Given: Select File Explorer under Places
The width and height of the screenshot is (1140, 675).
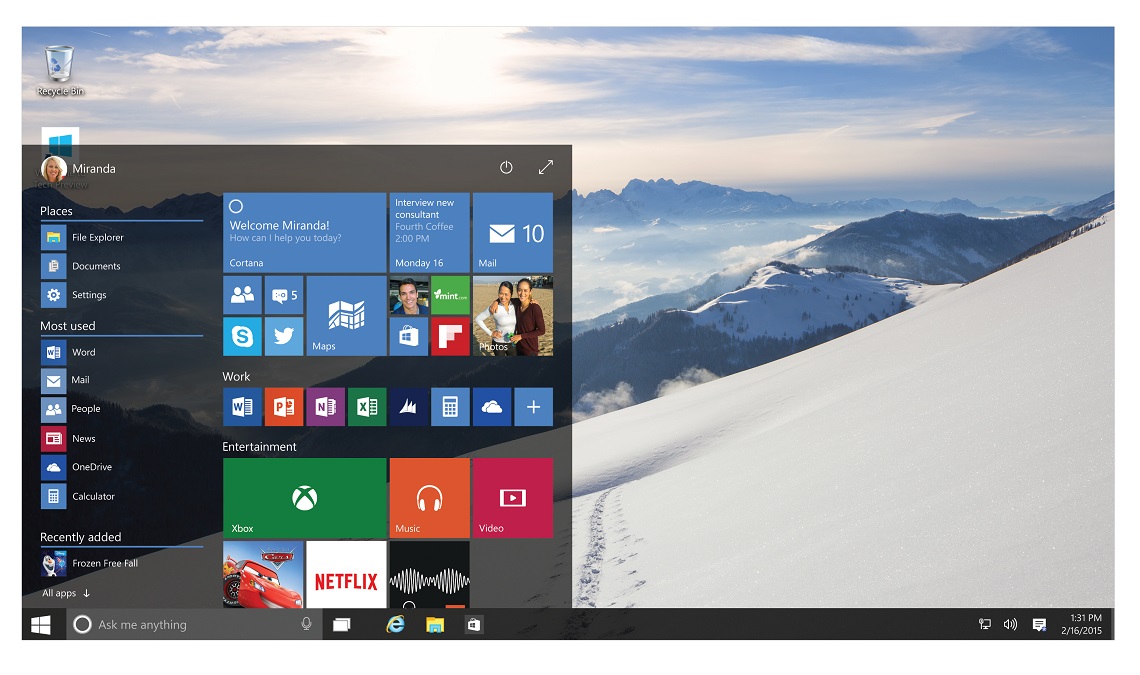Looking at the screenshot, I should (97, 238).
